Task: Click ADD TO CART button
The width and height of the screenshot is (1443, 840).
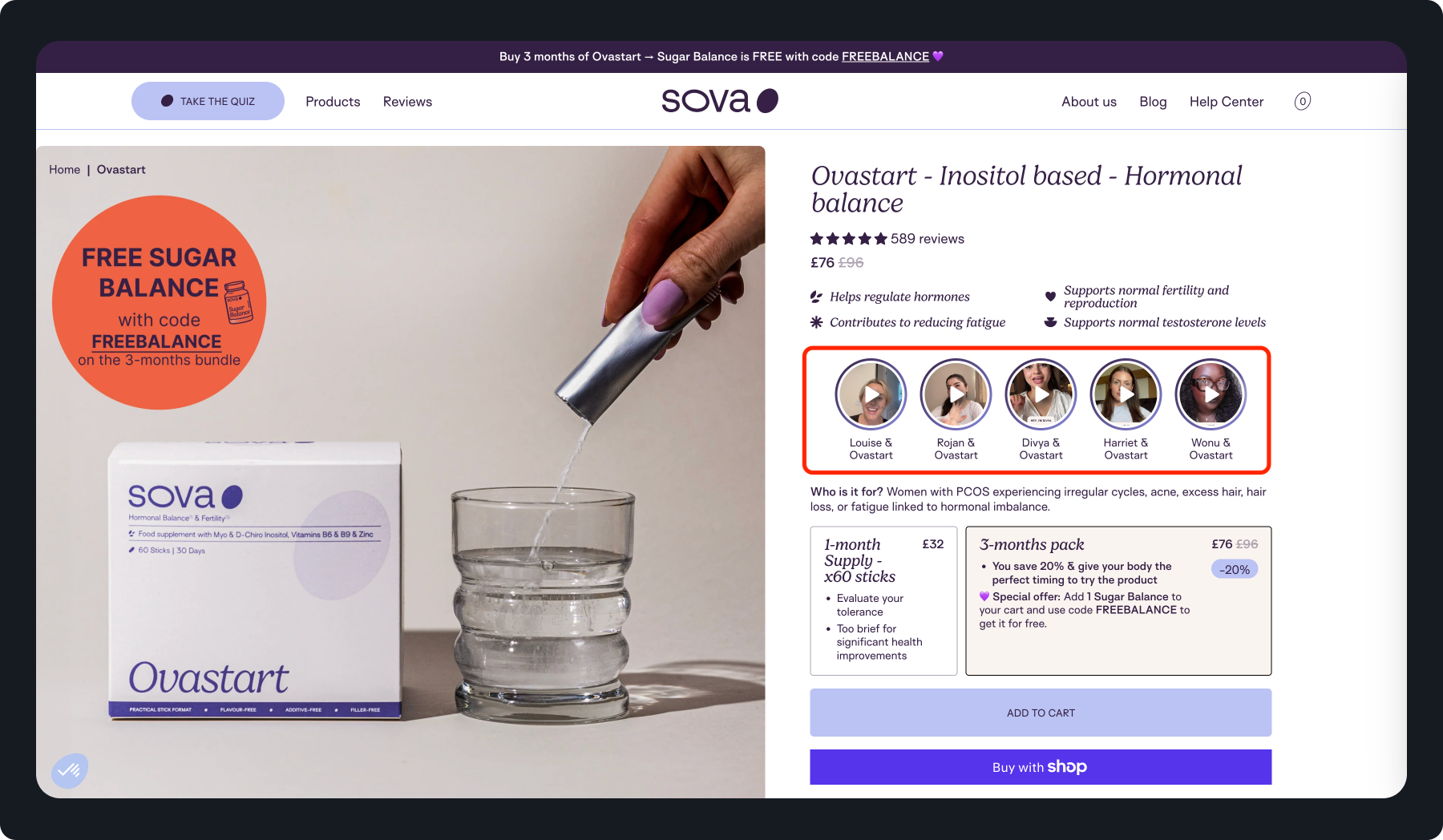Action: click(1041, 713)
